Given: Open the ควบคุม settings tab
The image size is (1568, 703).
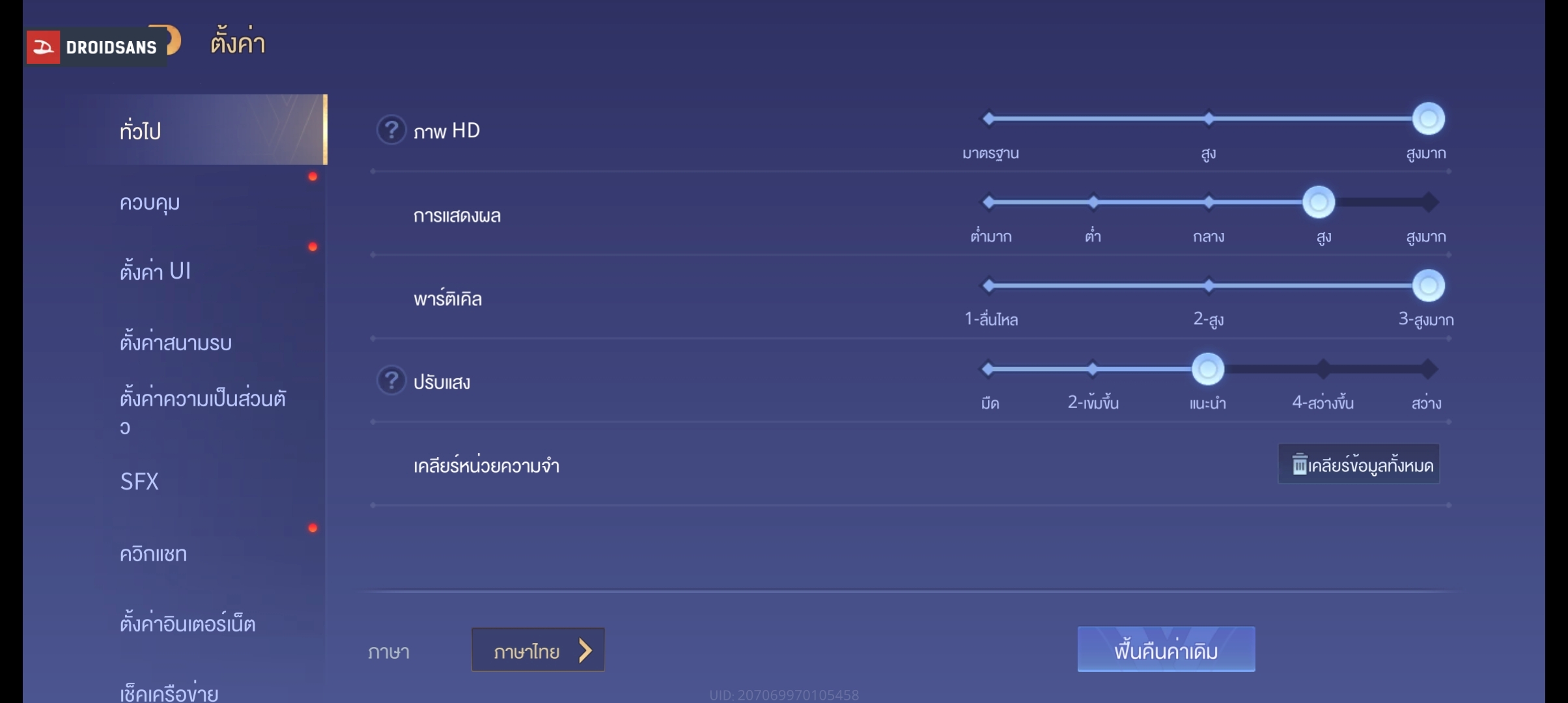Looking at the screenshot, I should 150,202.
